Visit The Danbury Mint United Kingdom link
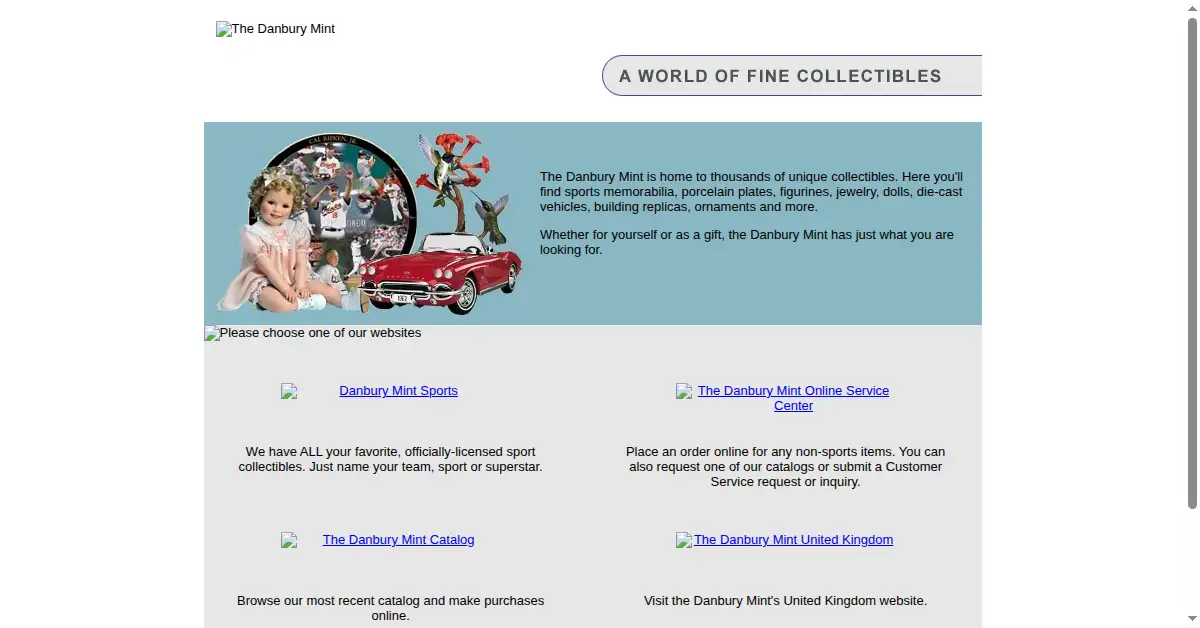Image resolution: width=1200 pixels, height=628 pixels. tap(793, 540)
